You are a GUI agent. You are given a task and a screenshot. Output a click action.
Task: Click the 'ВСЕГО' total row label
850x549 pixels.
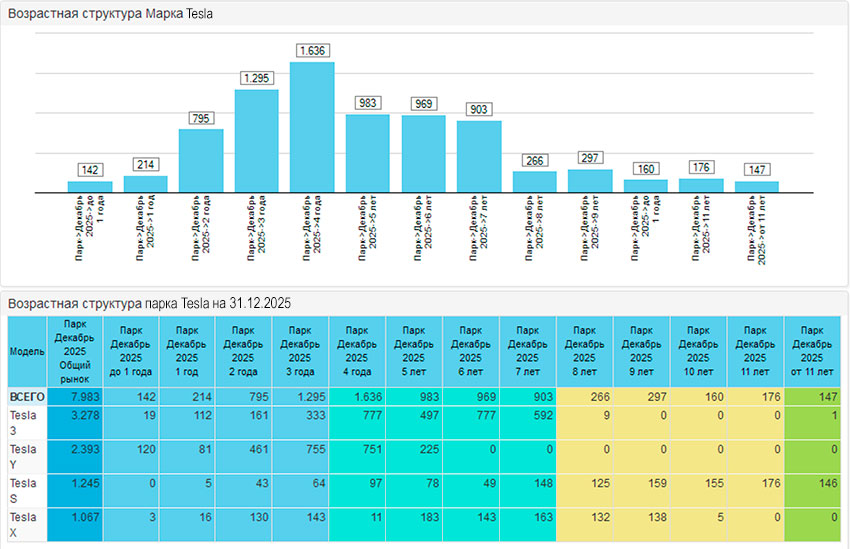coord(27,397)
